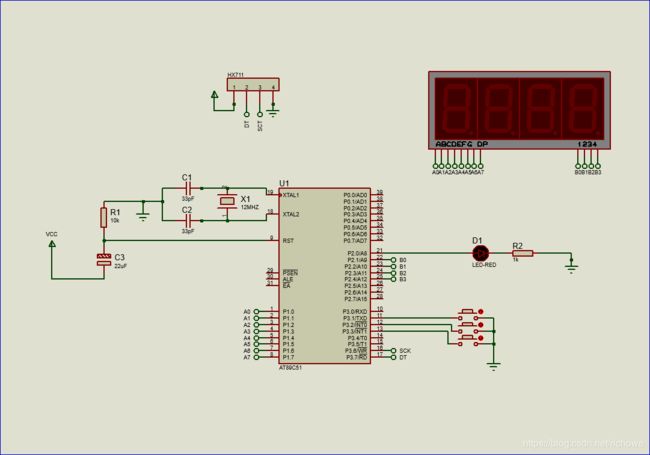The image size is (650, 455).
Task: Select the push button wired to P3.1/TXD
Action: click(468, 315)
